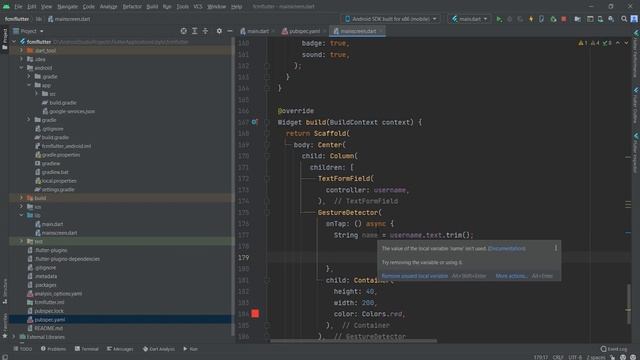Expand the build folder
The width and height of the screenshot is (640, 360).
tap(22, 198)
